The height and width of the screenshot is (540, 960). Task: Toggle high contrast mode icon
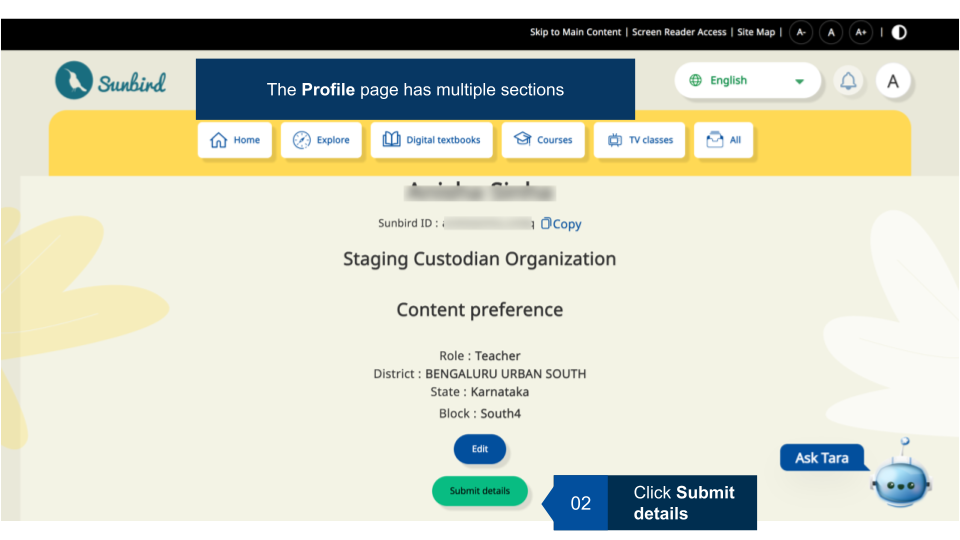tap(899, 32)
